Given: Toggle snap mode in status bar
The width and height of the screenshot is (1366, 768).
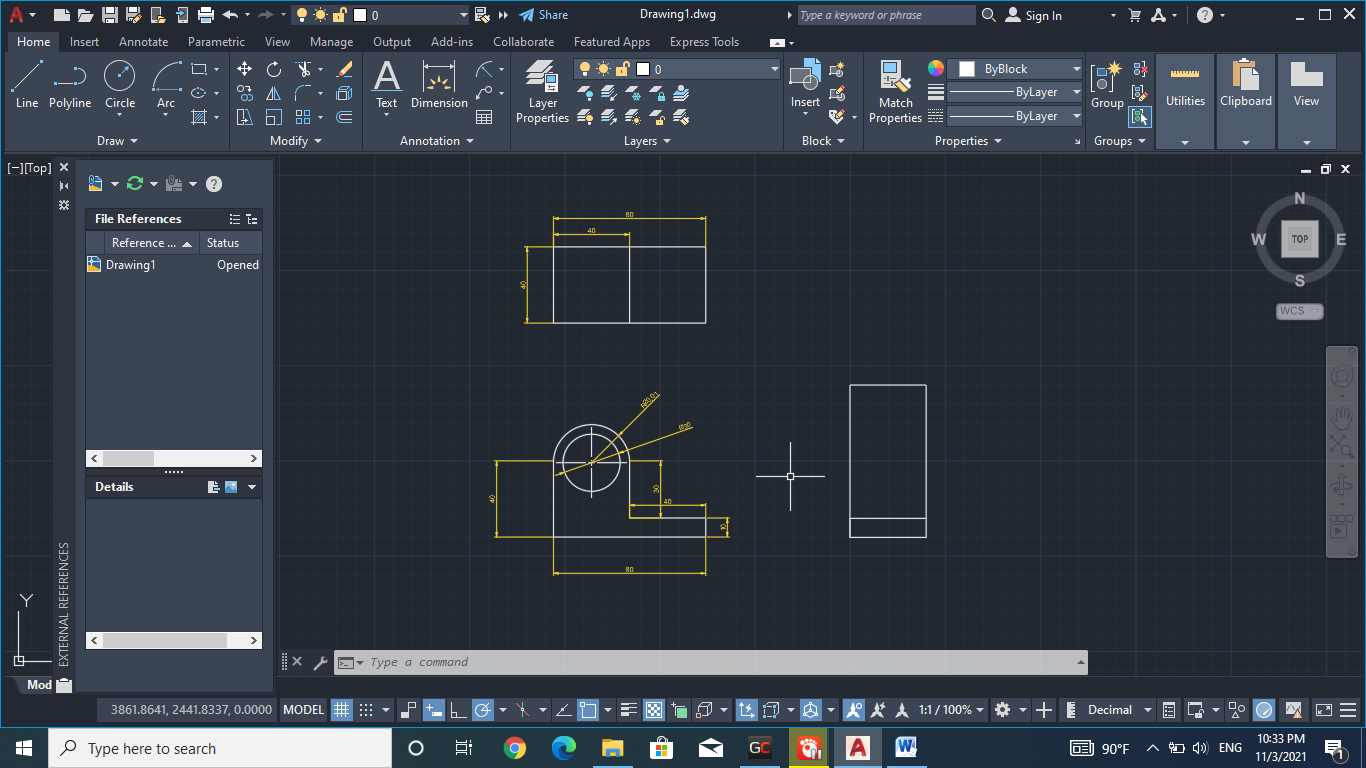Looking at the screenshot, I should coord(366,710).
